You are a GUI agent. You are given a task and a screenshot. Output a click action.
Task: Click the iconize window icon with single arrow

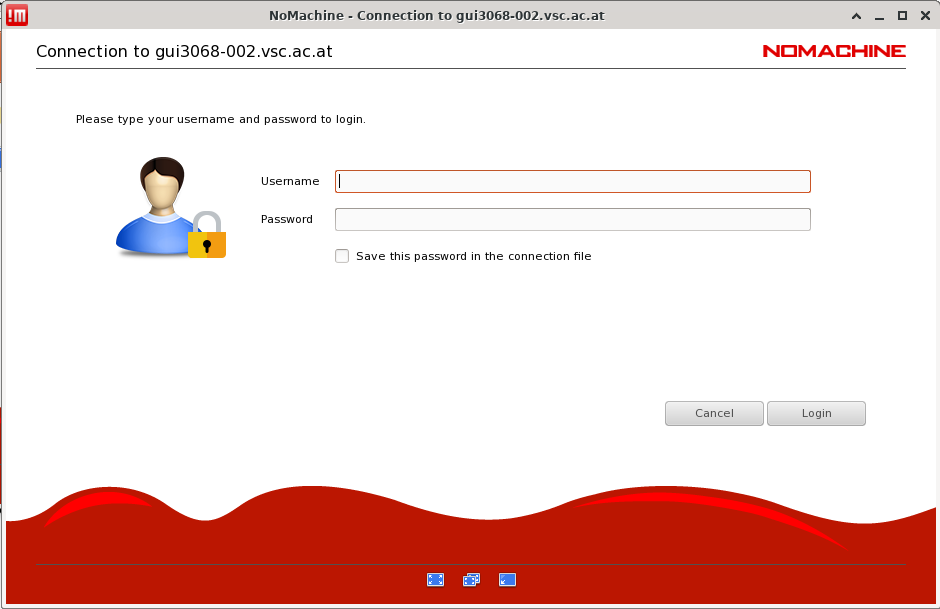click(507, 580)
